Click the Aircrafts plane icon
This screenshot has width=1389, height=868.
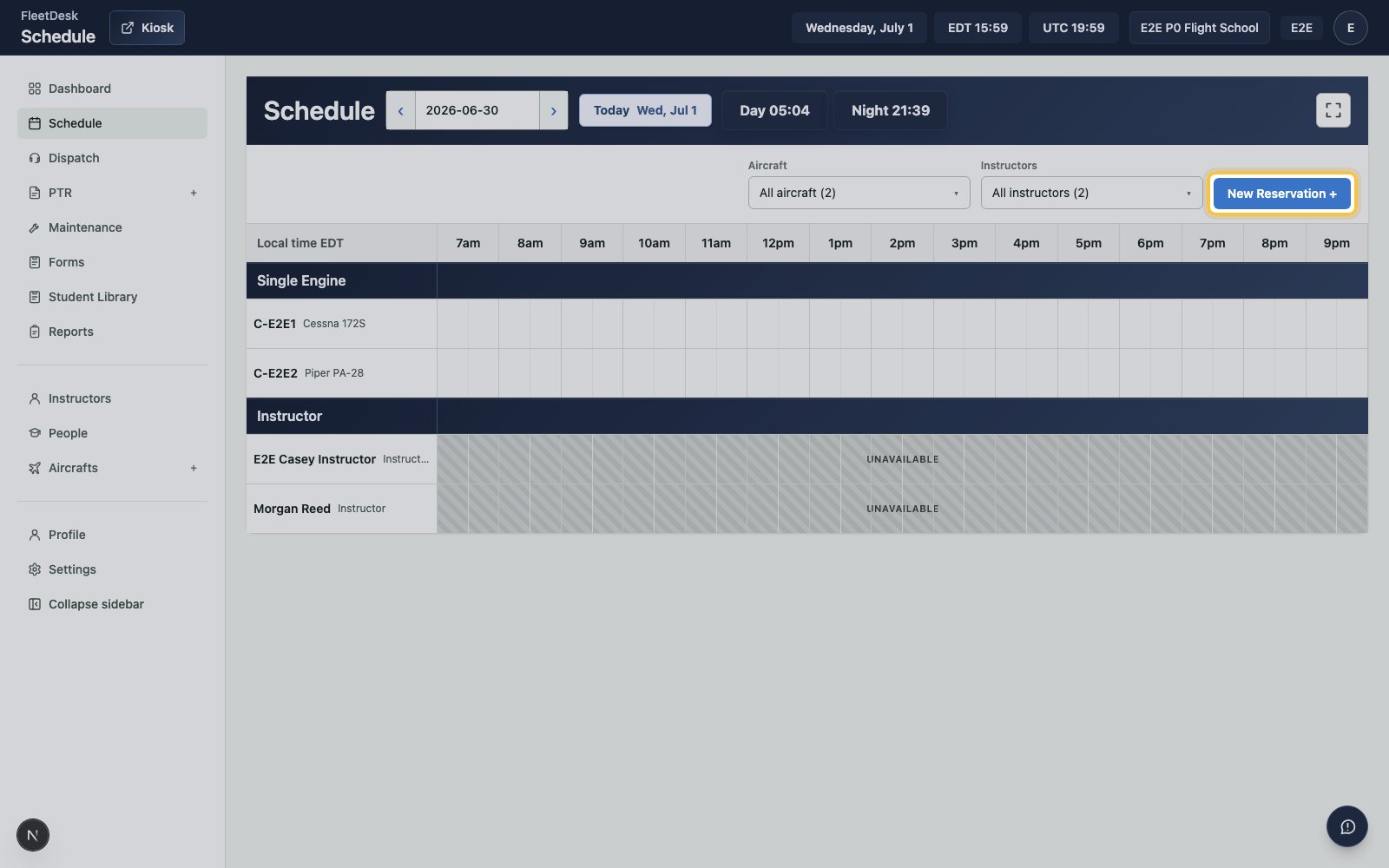pyautogui.click(x=35, y=468)
